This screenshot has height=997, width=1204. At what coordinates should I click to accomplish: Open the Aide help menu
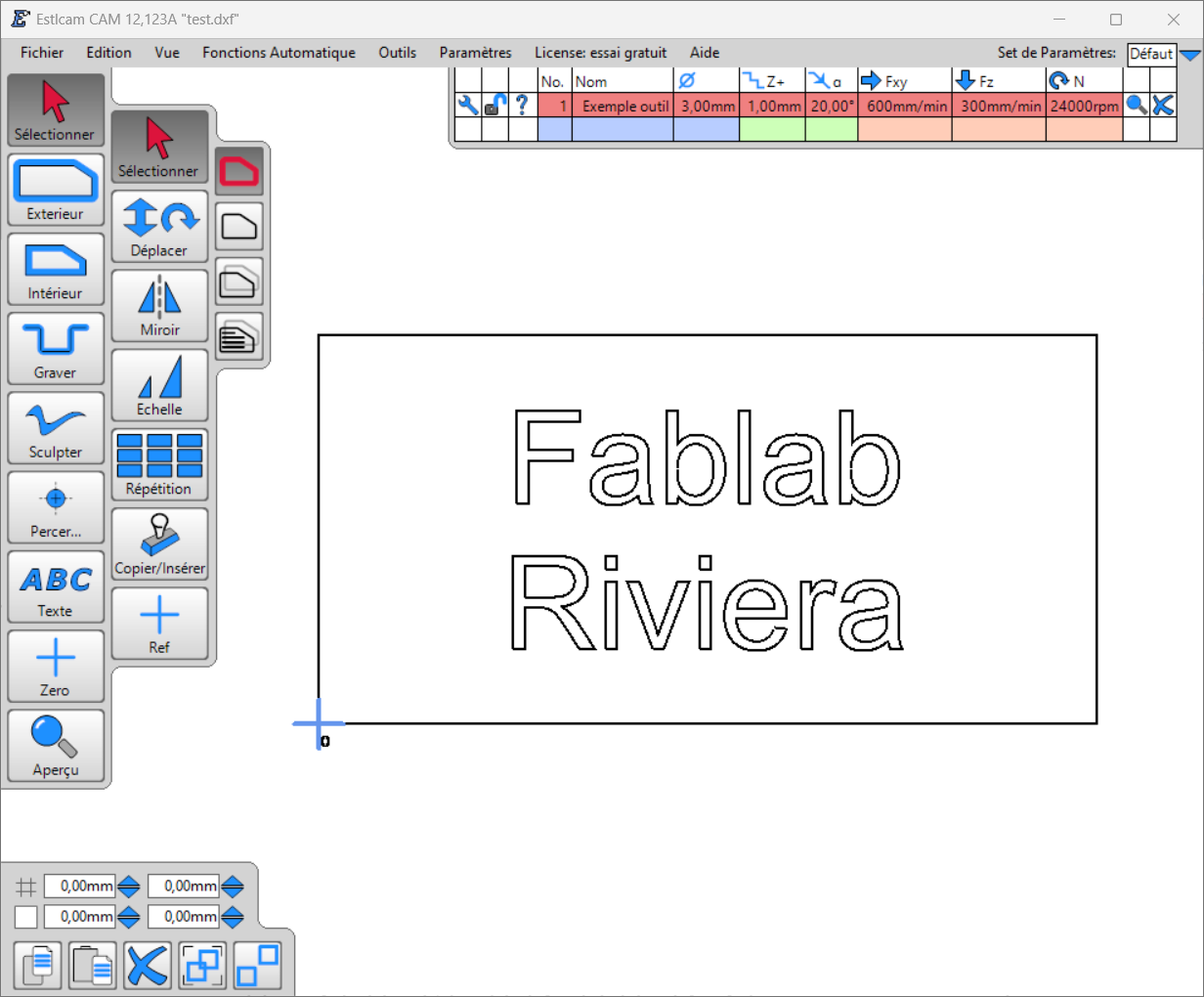pyautogui.click(x=705, y=53)
